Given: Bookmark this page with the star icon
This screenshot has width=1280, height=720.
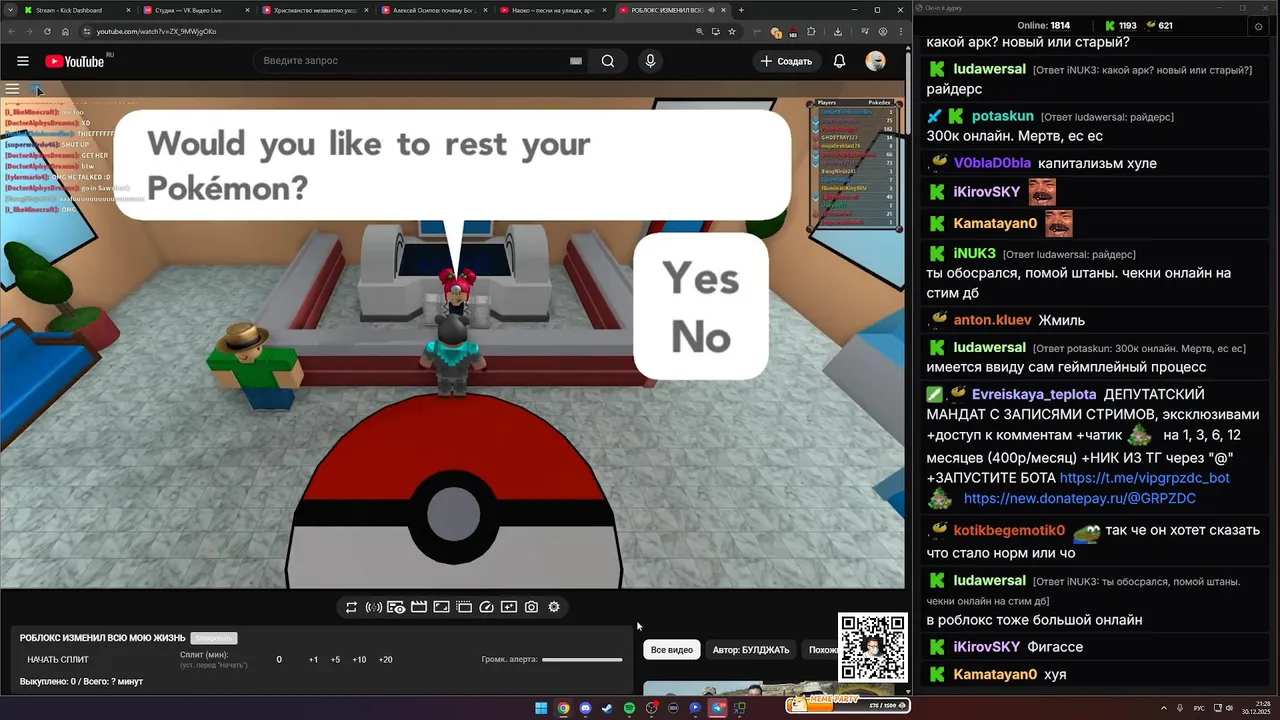Looking at the screenshot, I should point(732,31).
